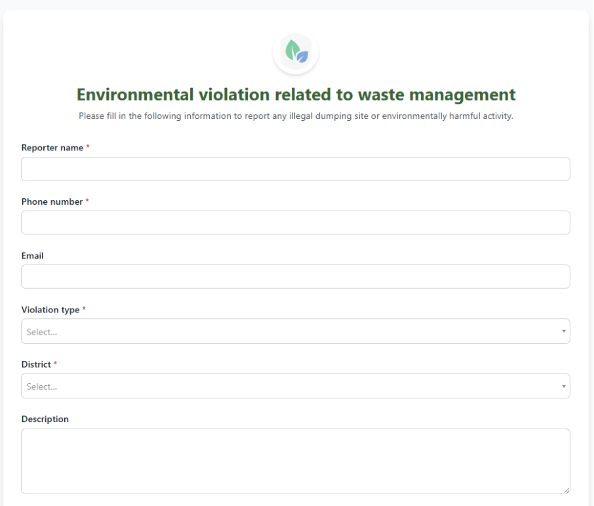The image size is (594, 506).
Task: Open the Violation type select box
Action: tap(295, 331)
